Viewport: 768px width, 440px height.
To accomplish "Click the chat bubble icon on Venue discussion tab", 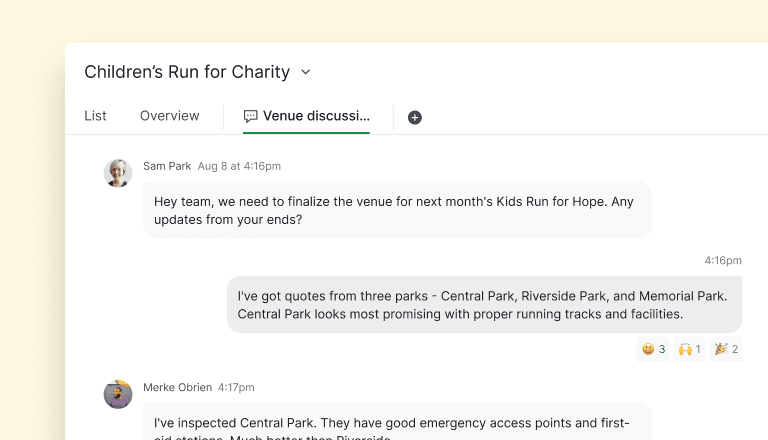I will coord(250,116).
